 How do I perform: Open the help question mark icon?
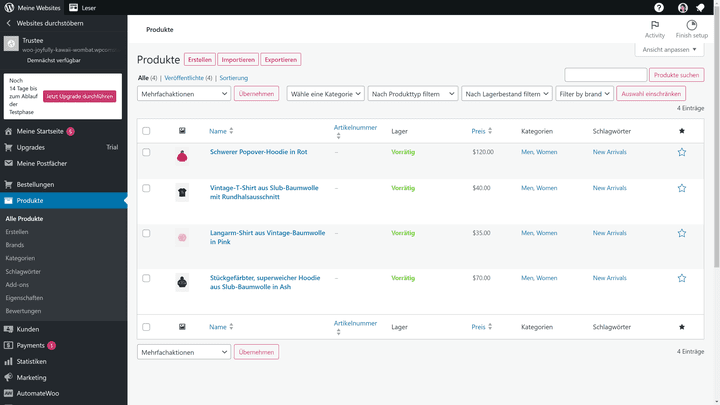659,7
